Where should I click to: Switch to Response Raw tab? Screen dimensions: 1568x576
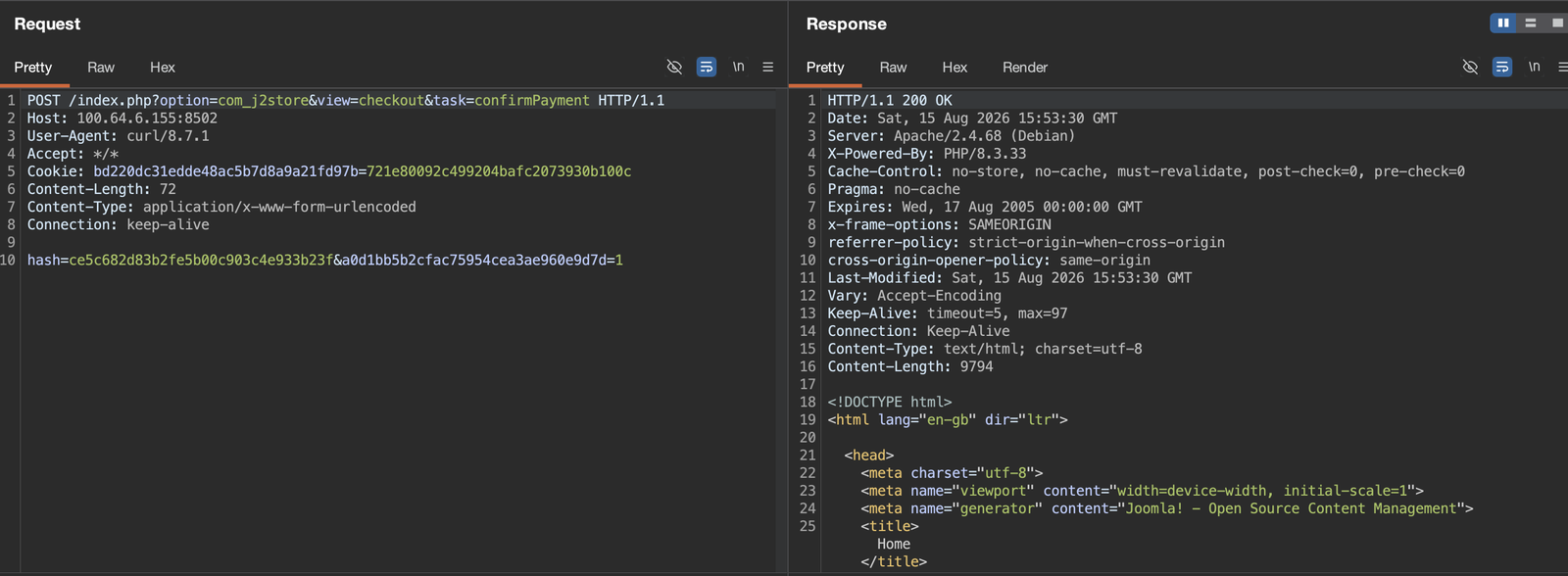(x=893, y=67)
